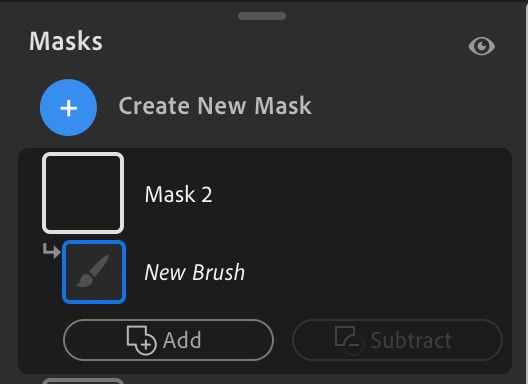This screenshot has width=528, height=384.
Task: Click the word Add in the Add pill
Action: coord(182,340)
